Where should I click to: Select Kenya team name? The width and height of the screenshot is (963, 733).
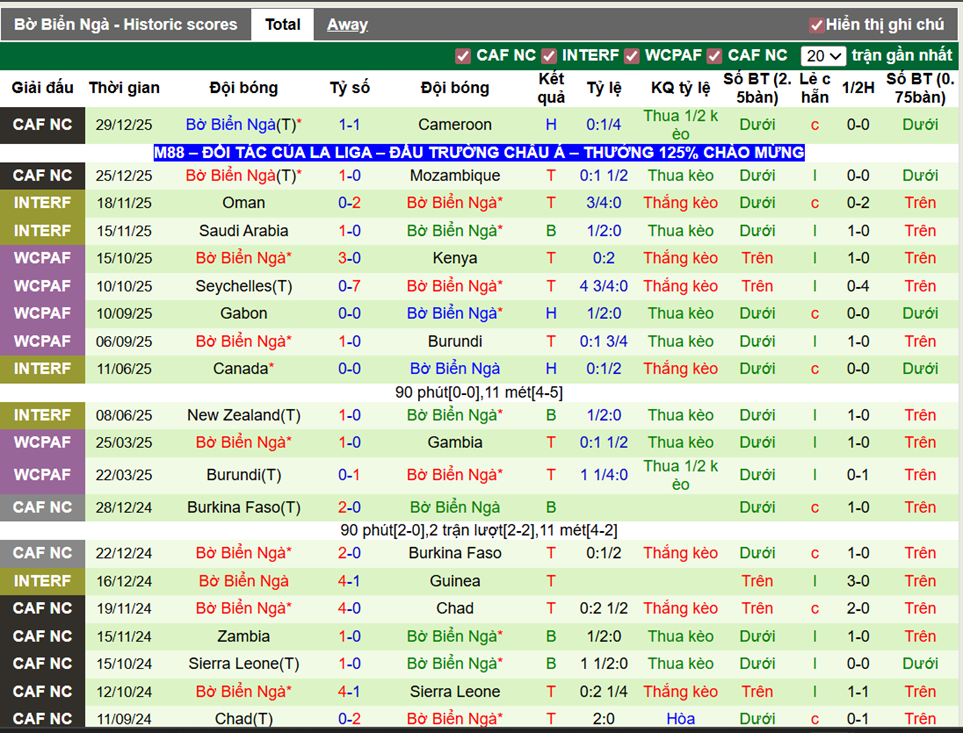(x=454, y=258)
